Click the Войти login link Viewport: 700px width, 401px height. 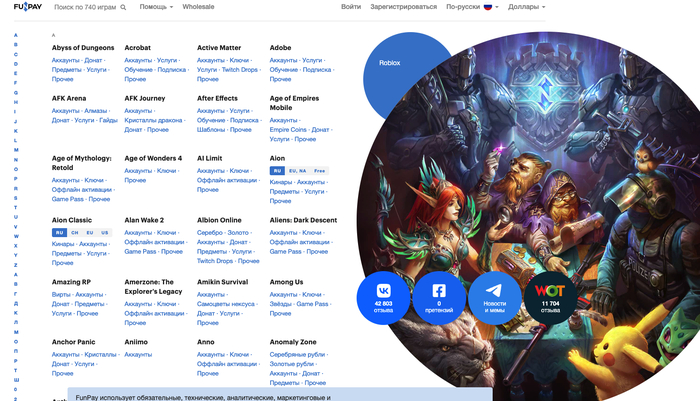[351, 7]
